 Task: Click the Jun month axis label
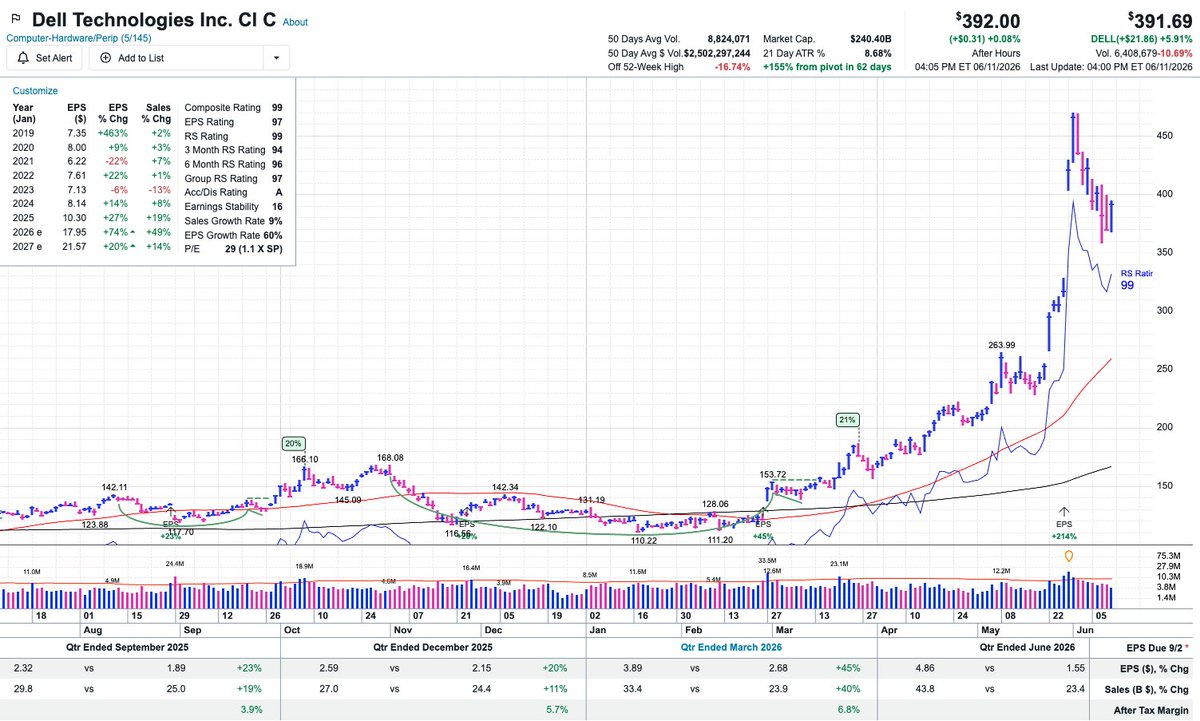(x=1084, y=632)
